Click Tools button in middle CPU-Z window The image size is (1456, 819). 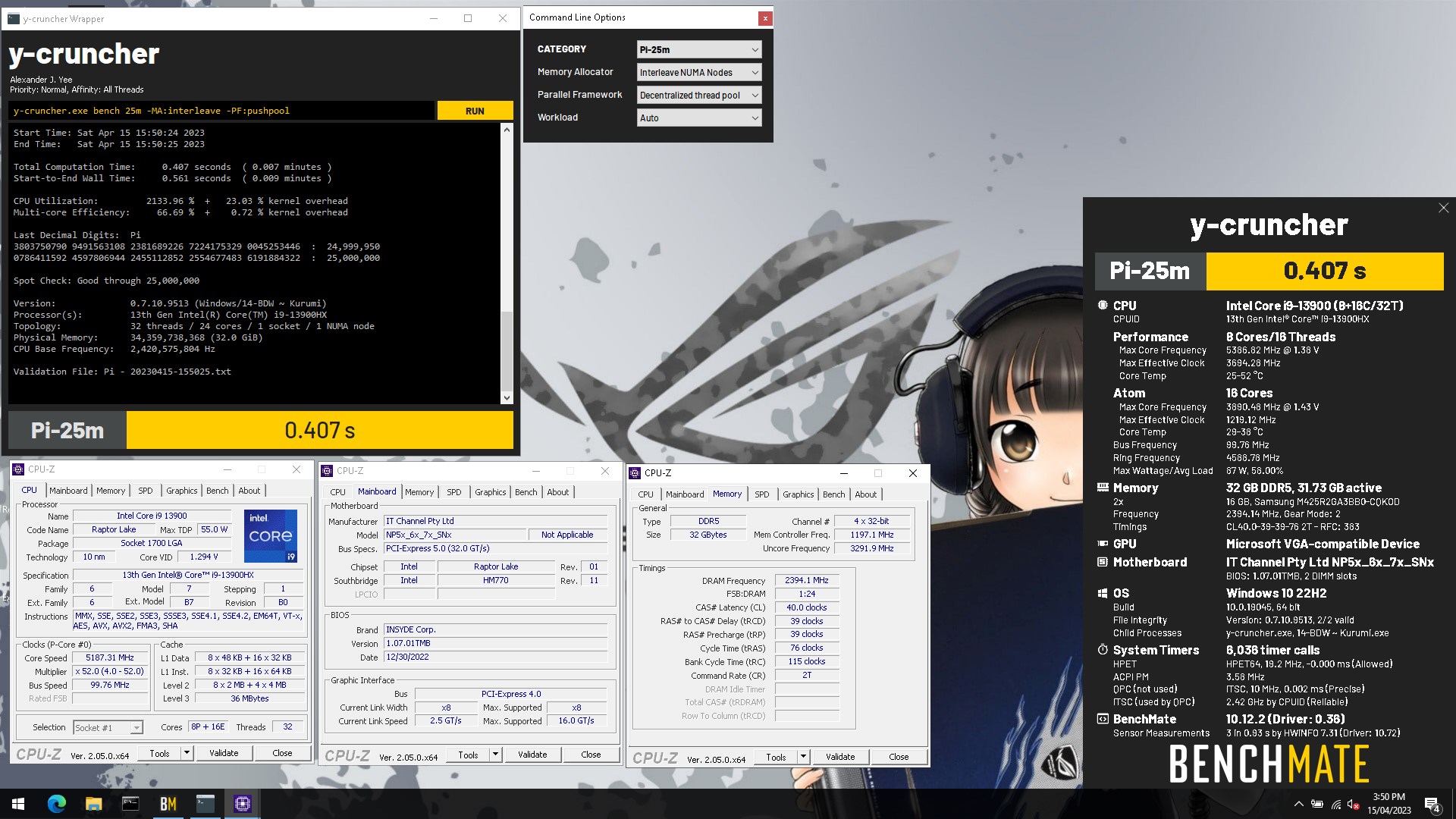coord(469,755)
